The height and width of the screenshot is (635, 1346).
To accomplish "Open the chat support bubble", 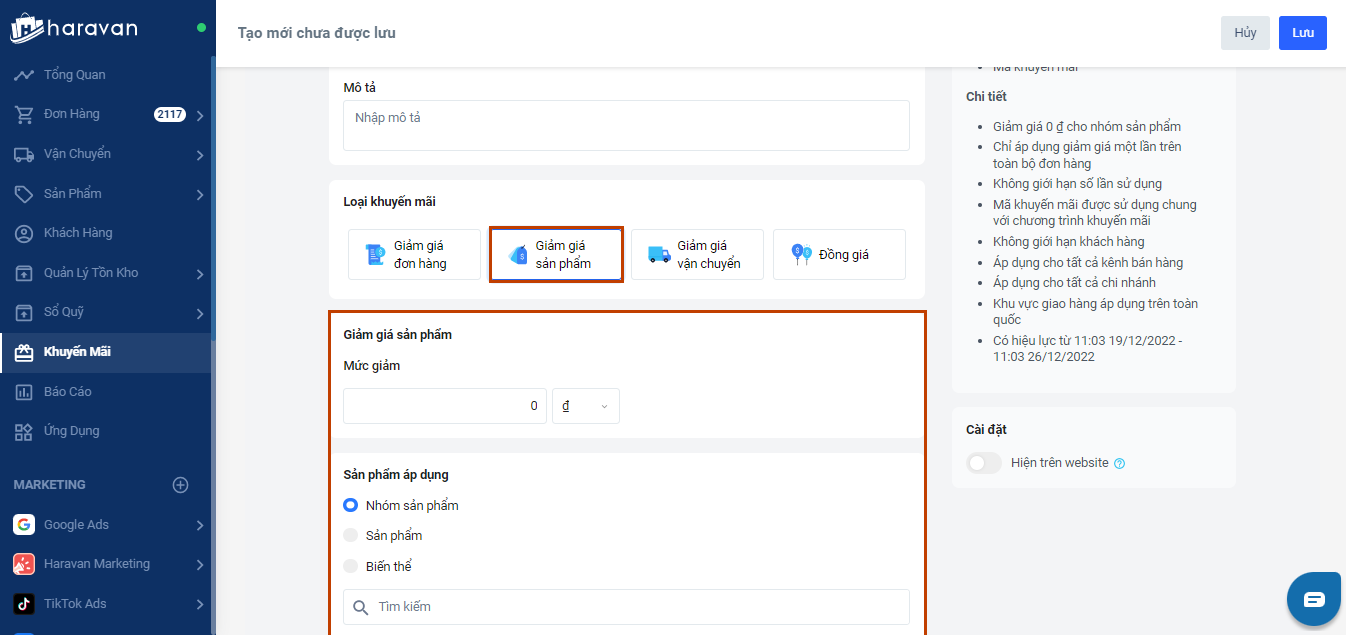I will pos(1314,599).
